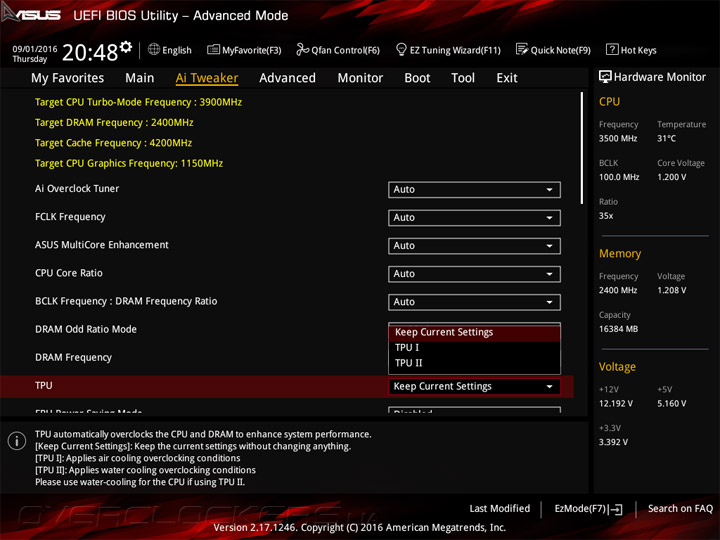Image resolution: width=720 pixels, height=540 pixels.
Task: Click the +5V reading 5.160 V
Action: click(672, 403)
